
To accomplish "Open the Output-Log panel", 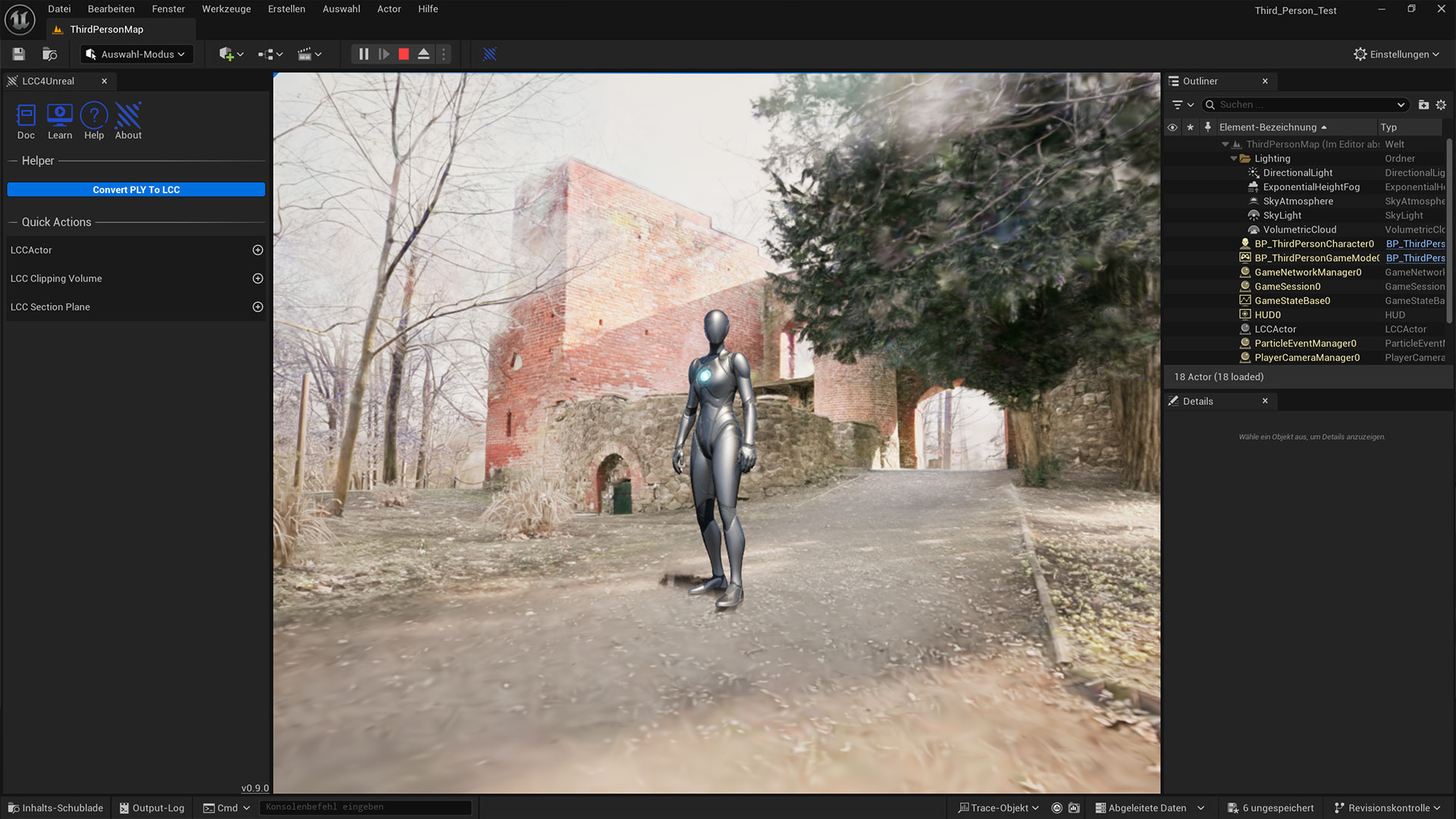I will point(152,808).
